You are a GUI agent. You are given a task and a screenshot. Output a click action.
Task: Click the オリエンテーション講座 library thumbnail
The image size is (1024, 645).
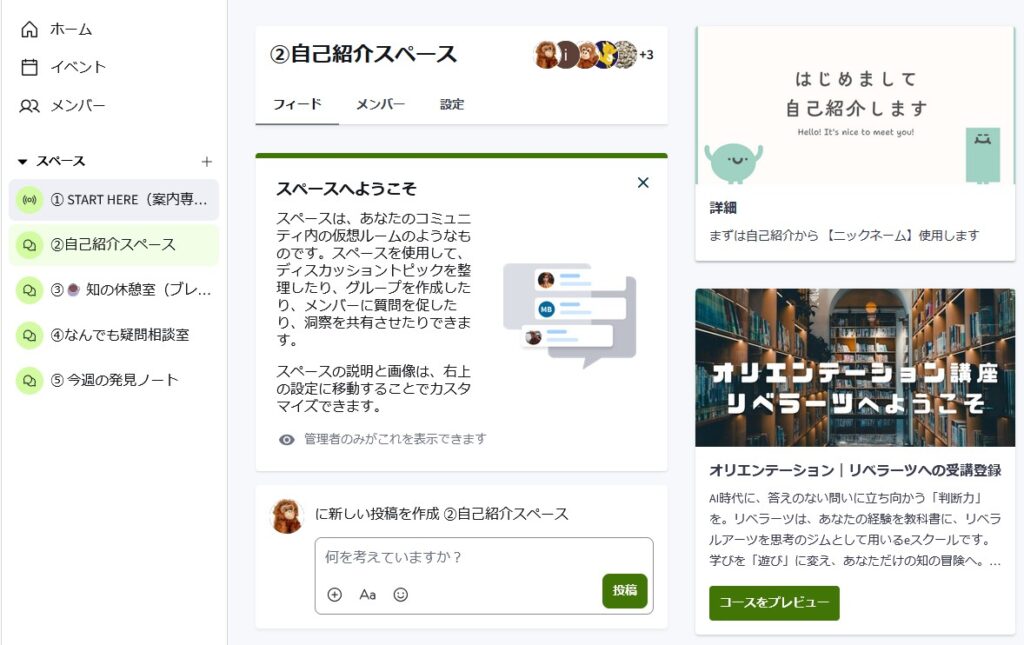[x=855, y=367]
